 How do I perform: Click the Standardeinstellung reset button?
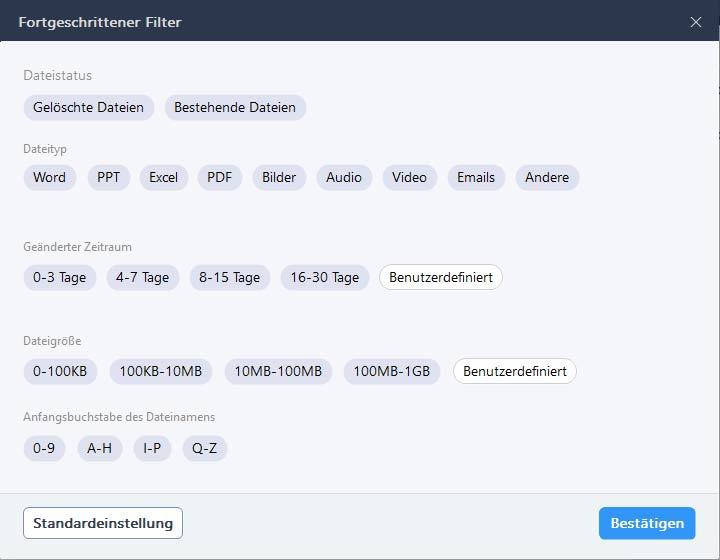coord(103,523)
